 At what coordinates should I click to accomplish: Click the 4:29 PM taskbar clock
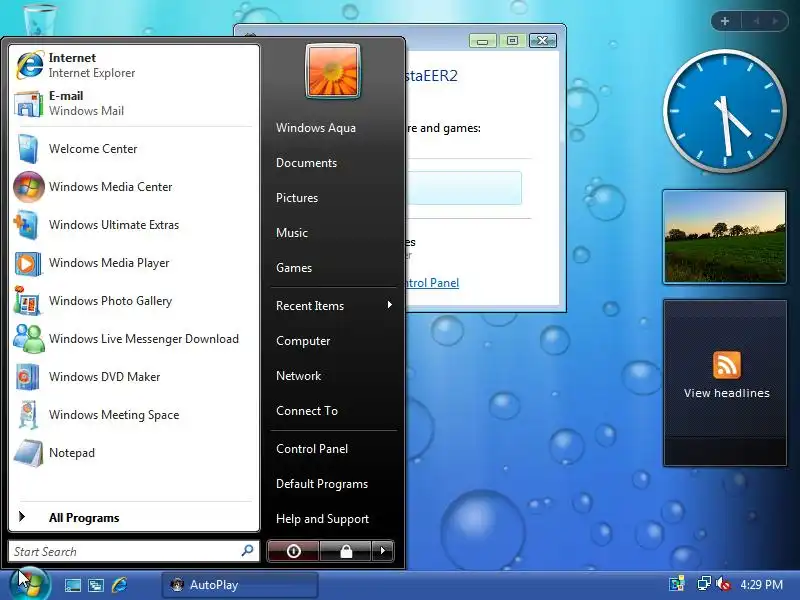761,584
